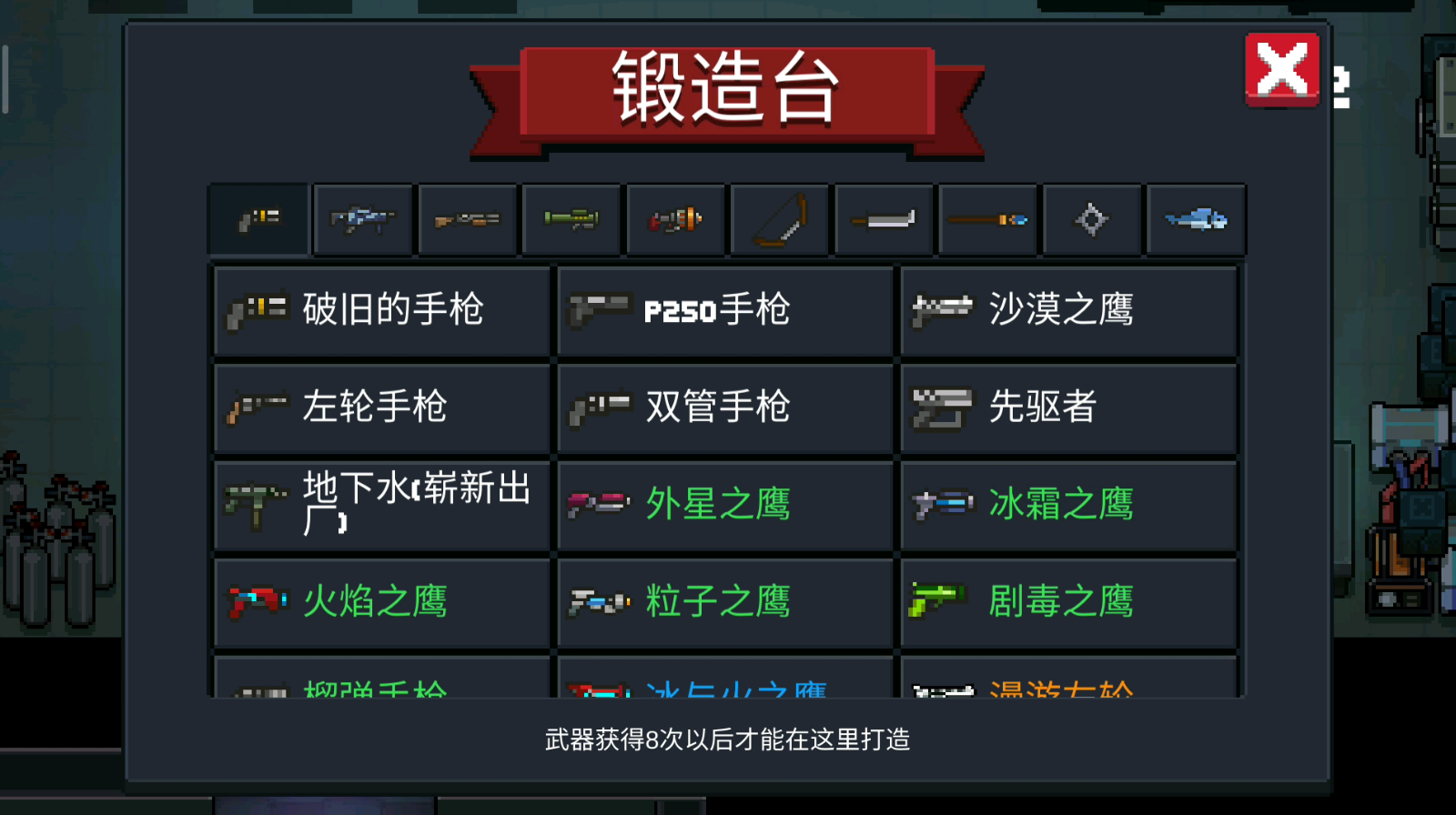Select the red laser gun category

[676, 220]
